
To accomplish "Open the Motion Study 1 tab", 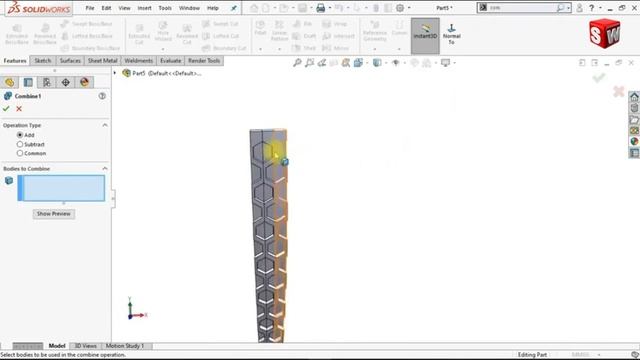I will [x=124, y=346].
